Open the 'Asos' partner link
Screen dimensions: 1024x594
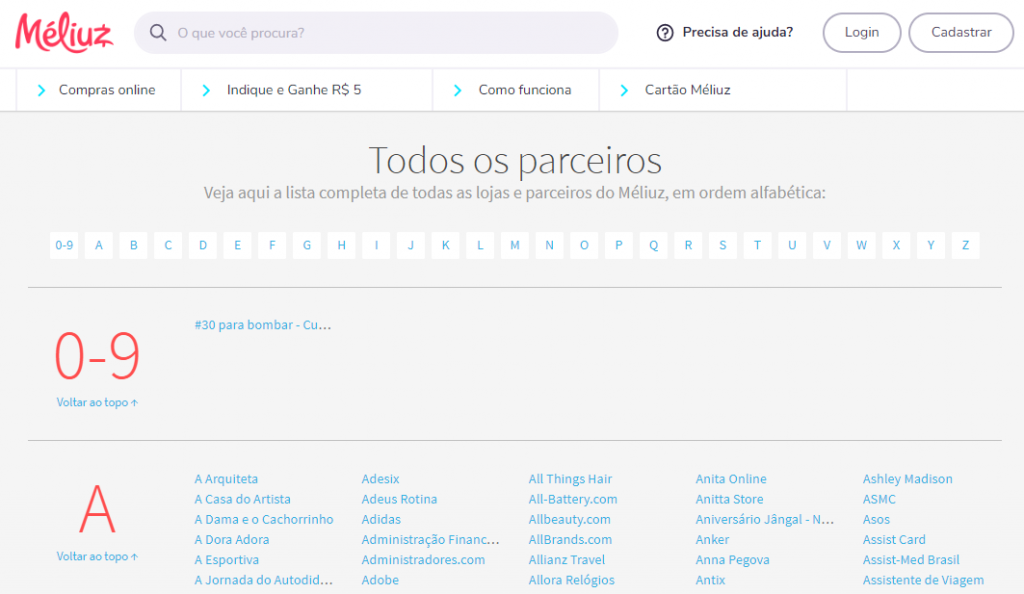click(x=876, y=520)
